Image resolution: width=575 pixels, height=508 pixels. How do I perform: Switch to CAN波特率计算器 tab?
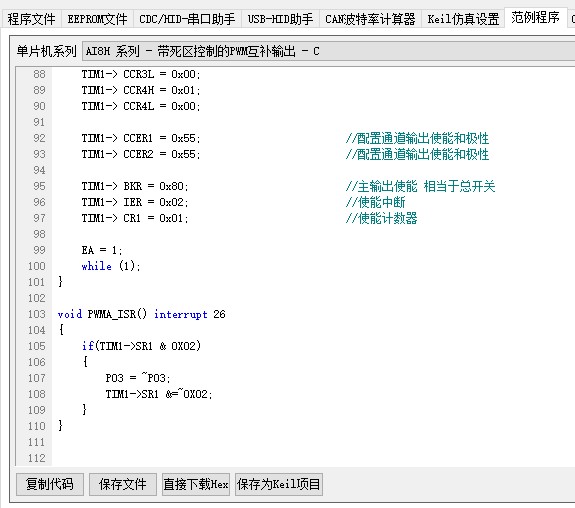(x=370, y=19)
